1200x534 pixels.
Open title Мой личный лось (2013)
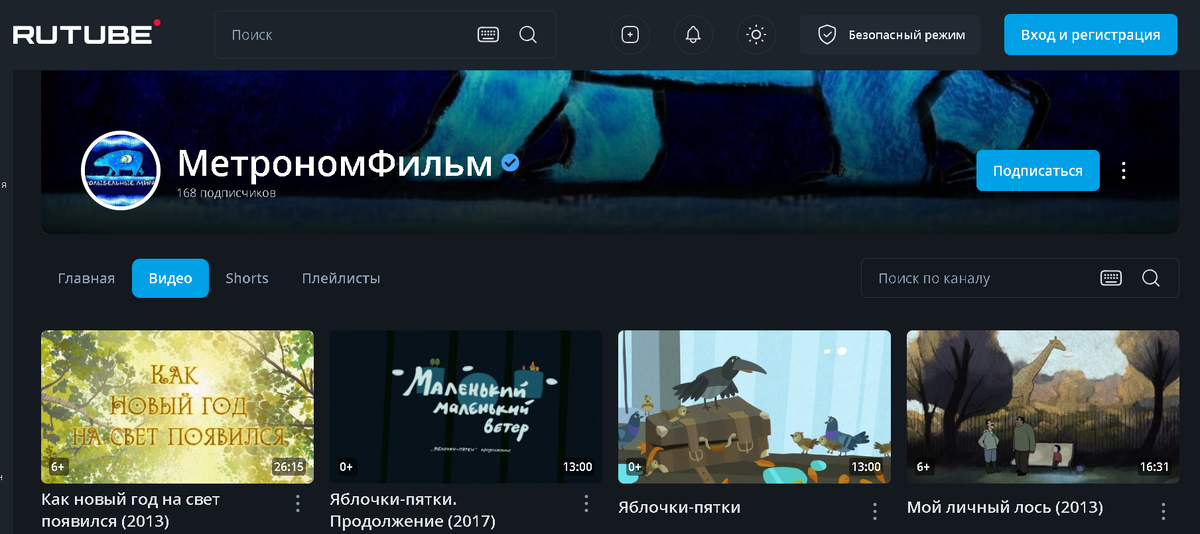pos(1005,508)
